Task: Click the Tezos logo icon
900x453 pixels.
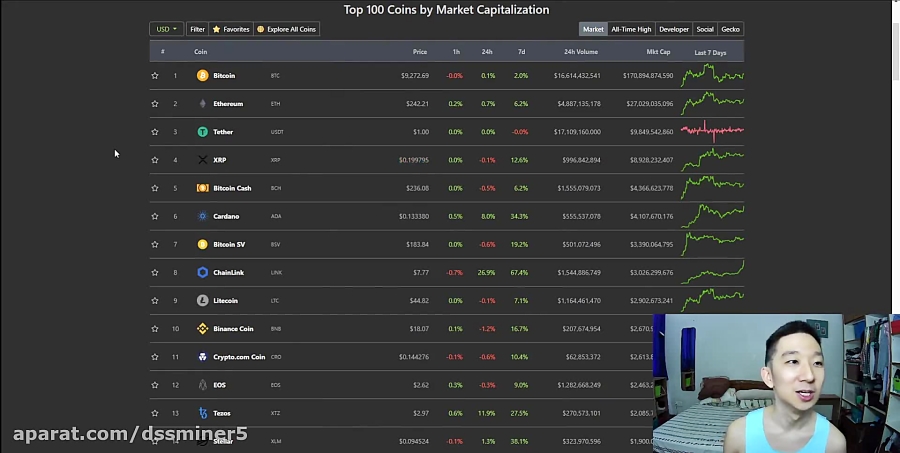Action: 203,413
